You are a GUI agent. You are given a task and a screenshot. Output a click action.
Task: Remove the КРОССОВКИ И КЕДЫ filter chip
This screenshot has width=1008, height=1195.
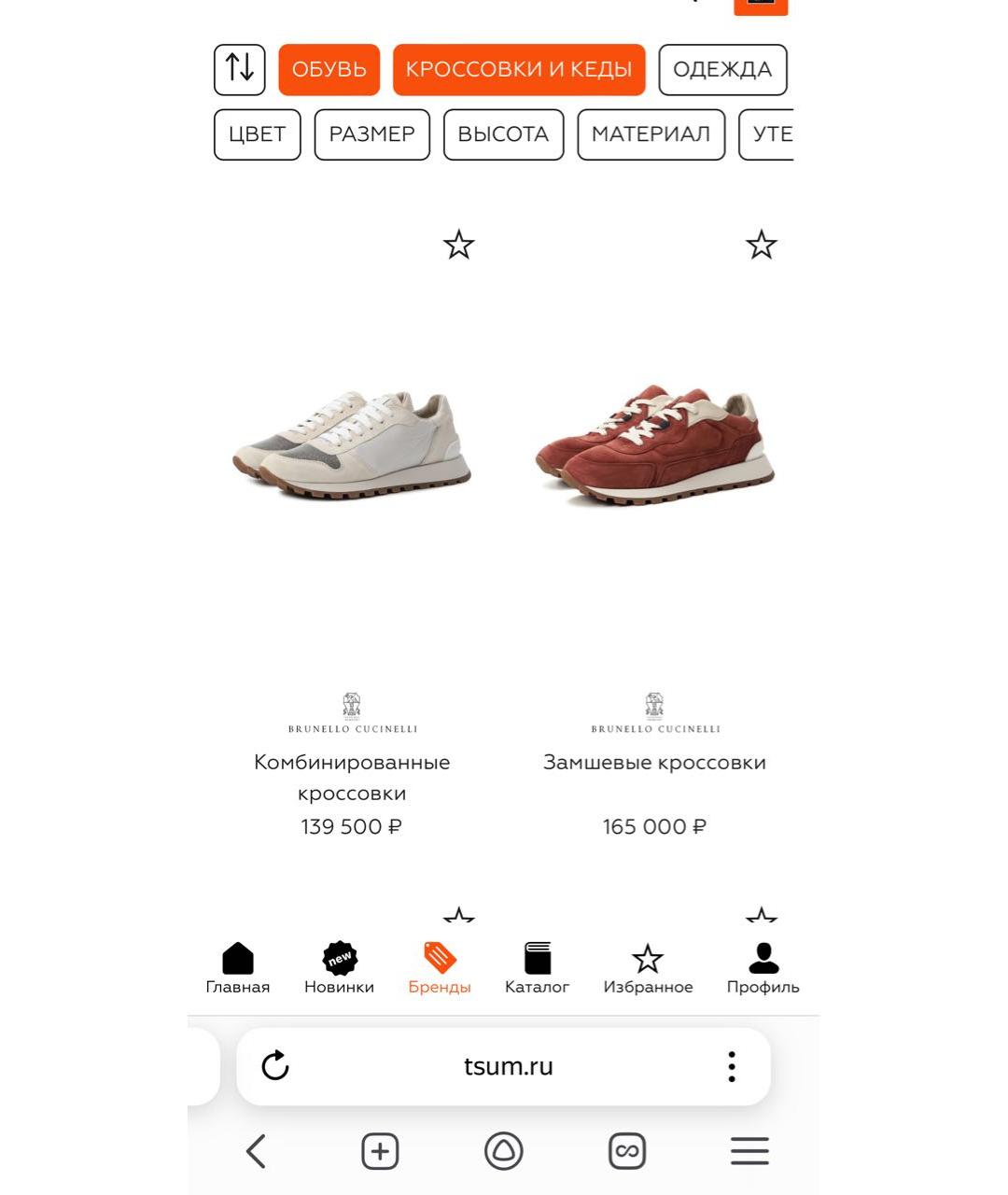(519, 69)
